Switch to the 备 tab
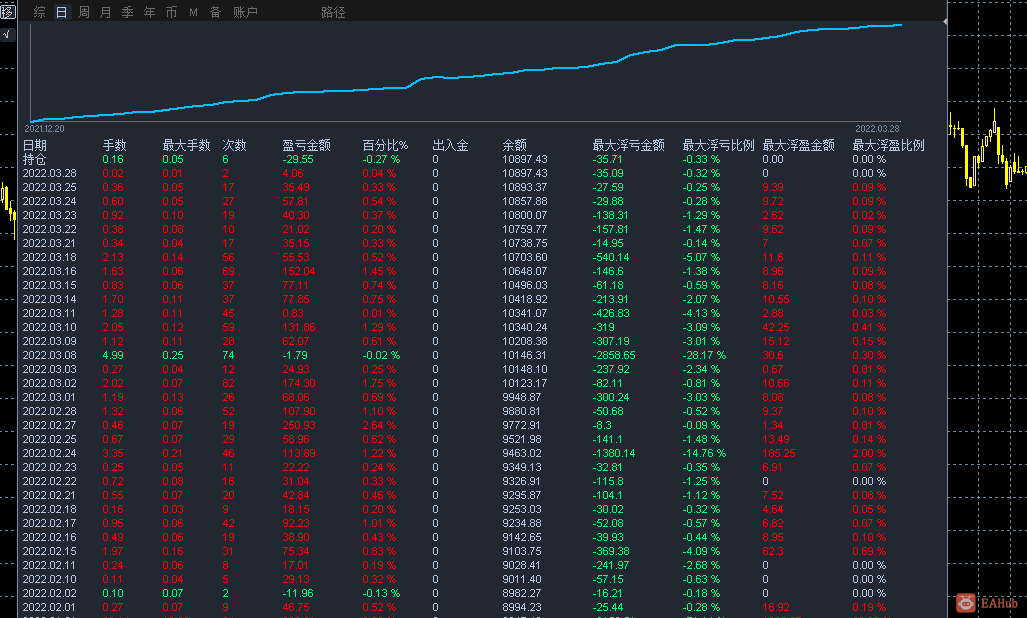This screenshot has height=618, width=1027. 215,12
